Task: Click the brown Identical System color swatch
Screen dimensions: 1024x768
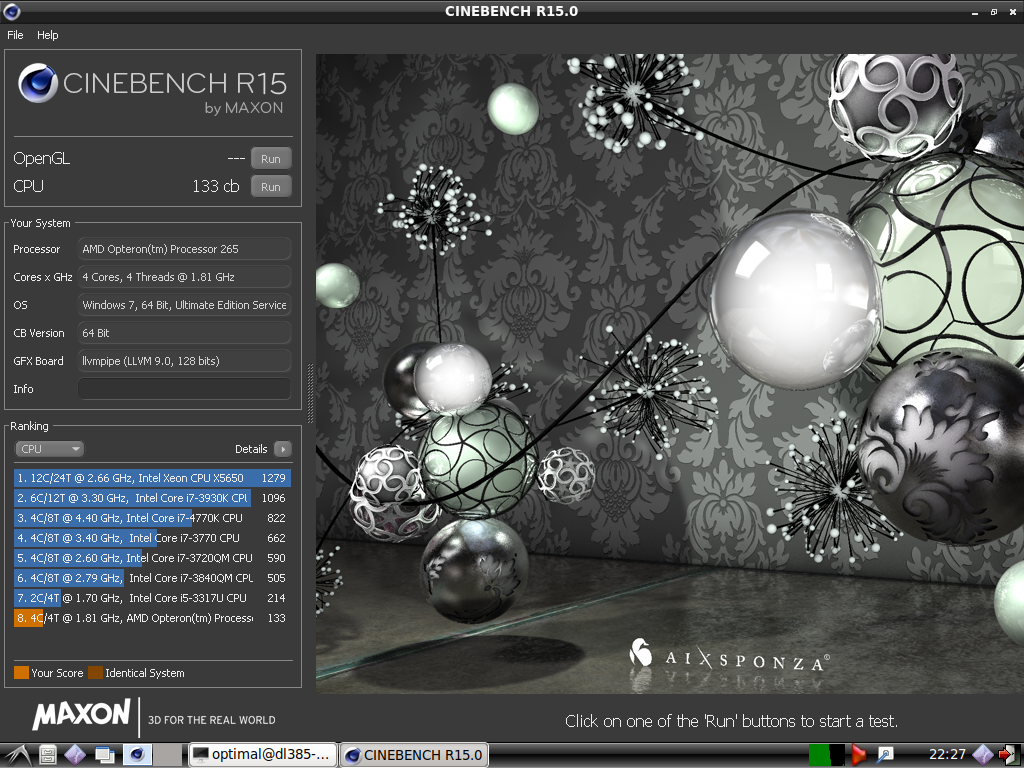Action: [x=95, y=673]
